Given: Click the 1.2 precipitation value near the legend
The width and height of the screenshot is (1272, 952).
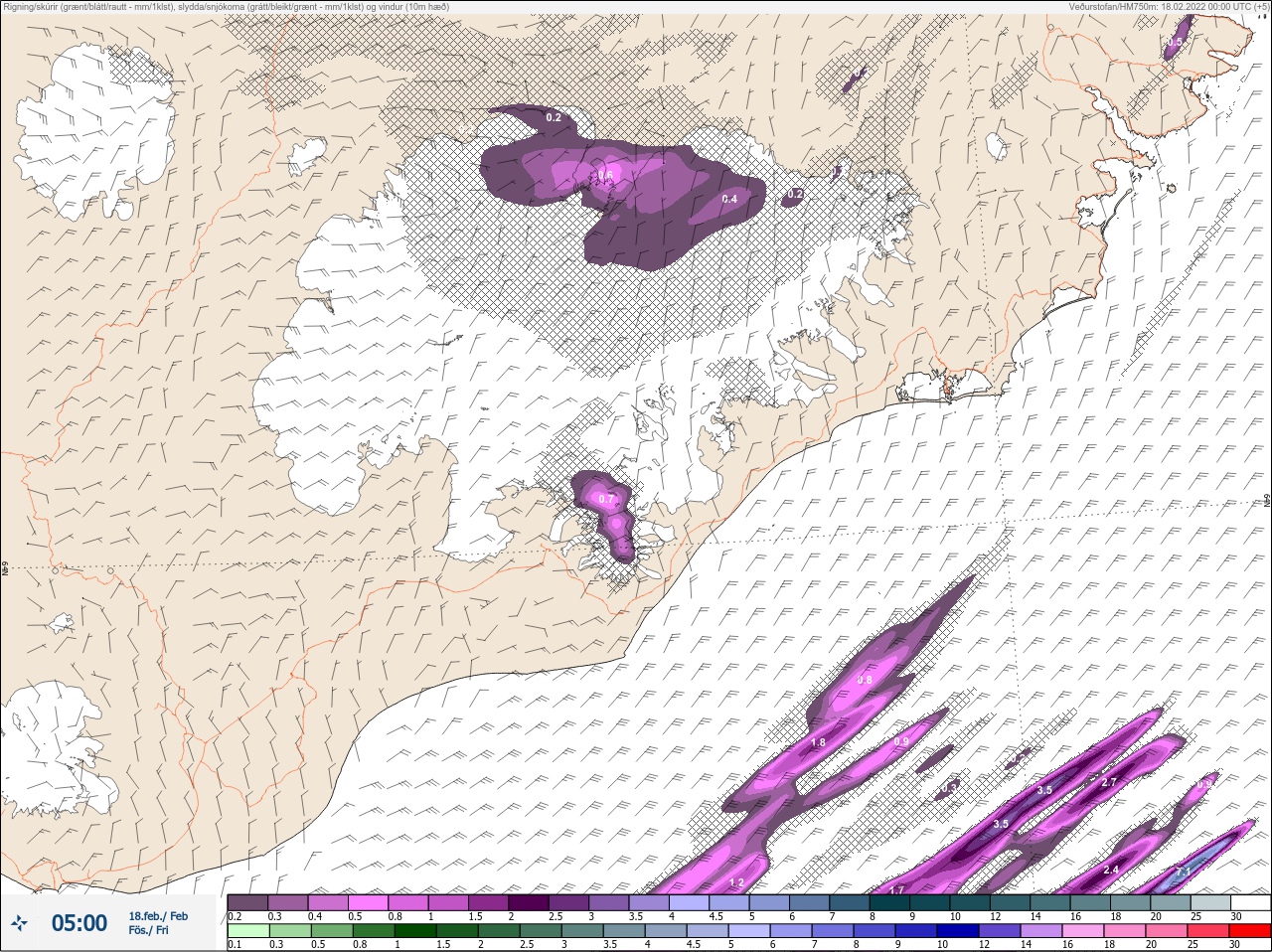Looking at the screenshot, I should tap(736, 882).
